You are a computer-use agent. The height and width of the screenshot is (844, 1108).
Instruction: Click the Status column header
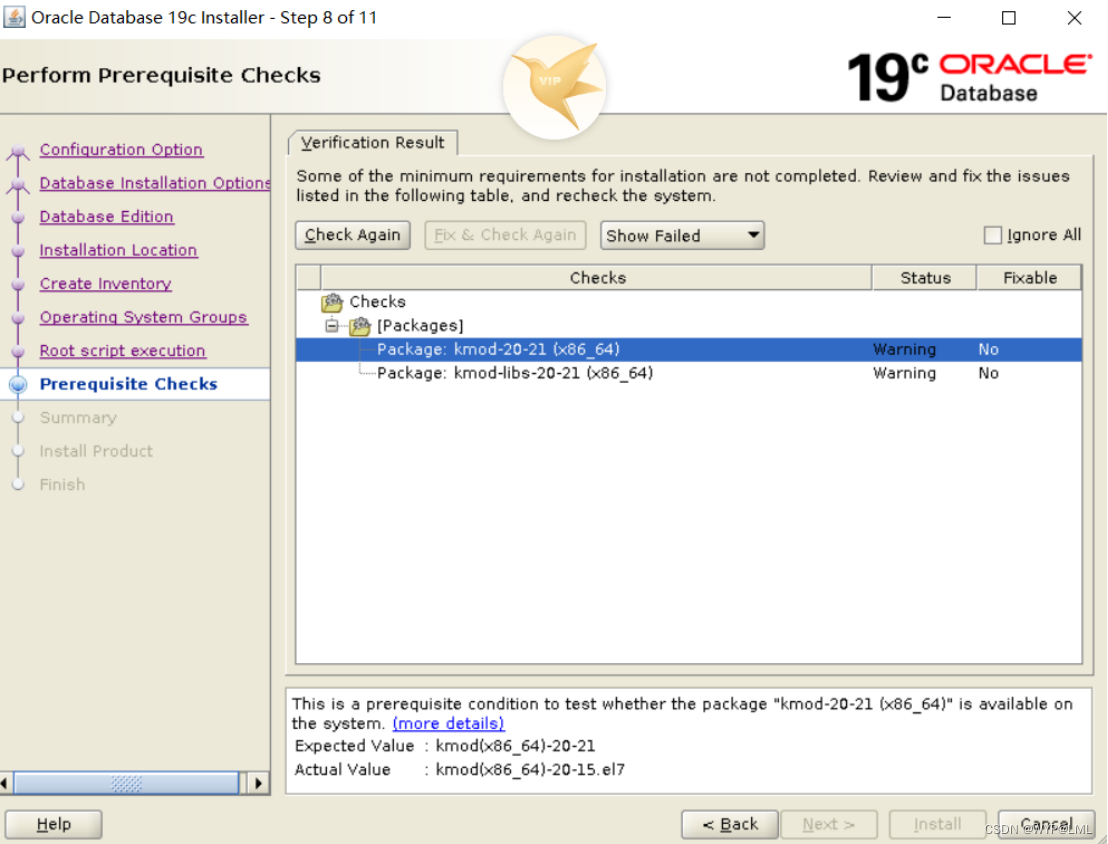pos(925,278)
